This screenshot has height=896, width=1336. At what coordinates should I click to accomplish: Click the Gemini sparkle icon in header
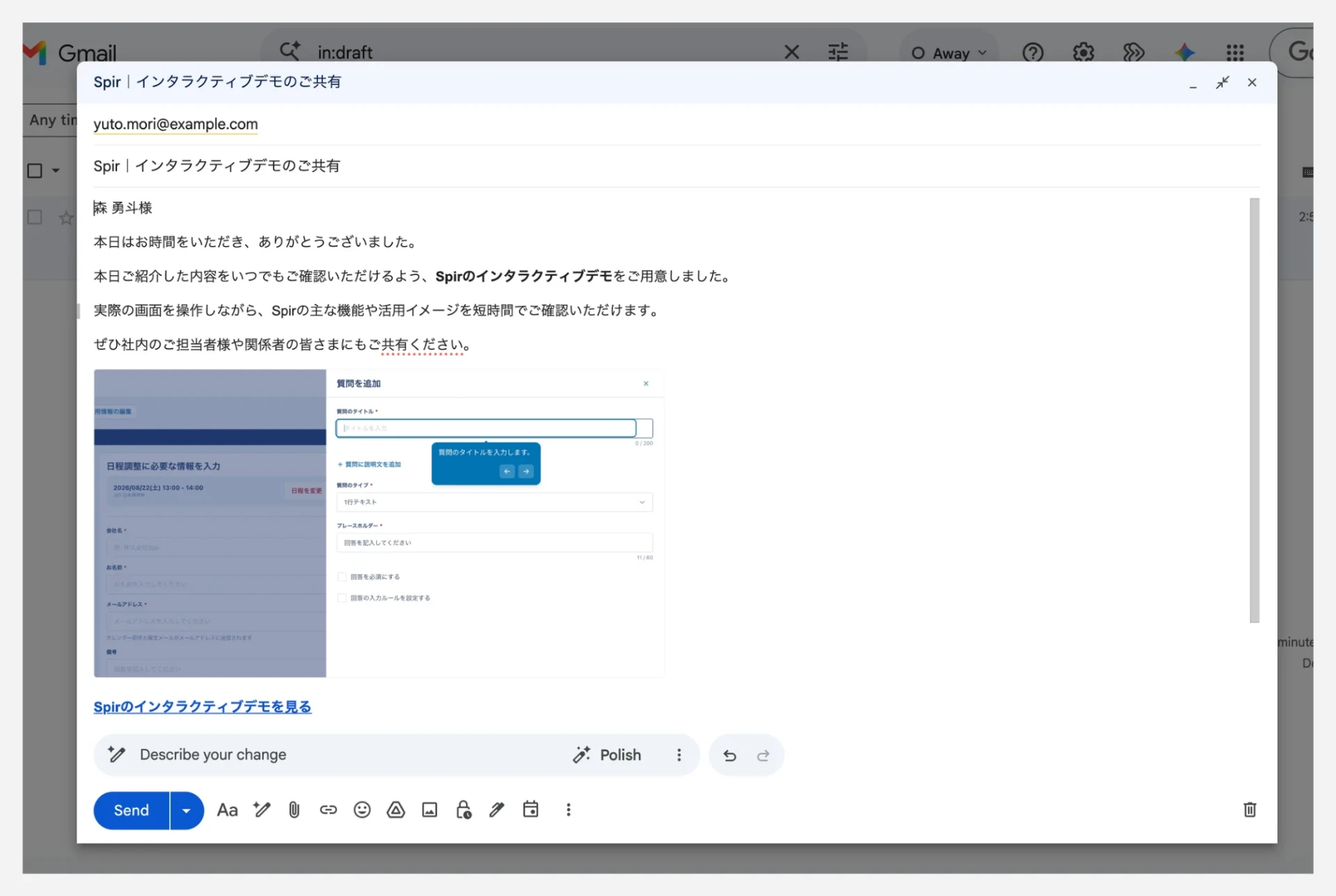point(1184,52)
